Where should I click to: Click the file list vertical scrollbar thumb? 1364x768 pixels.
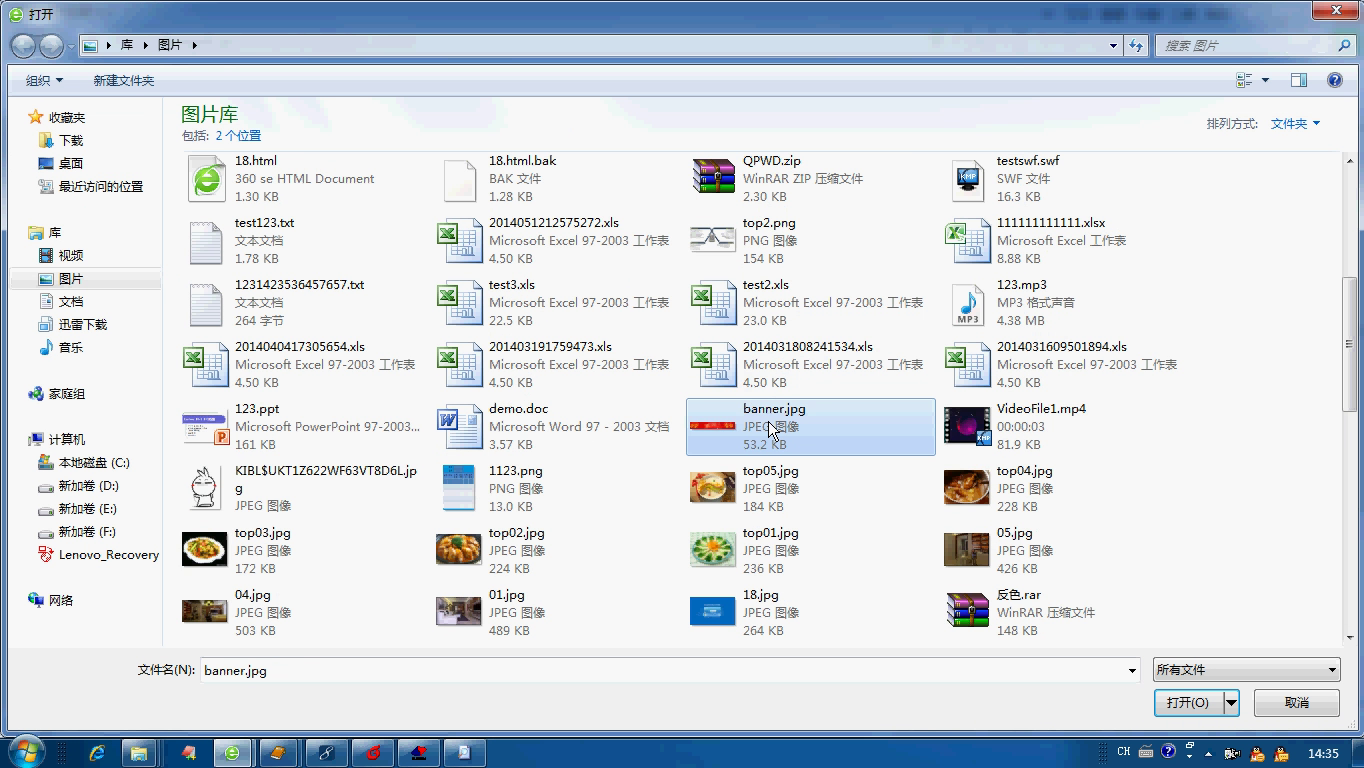click(1349, 343)
